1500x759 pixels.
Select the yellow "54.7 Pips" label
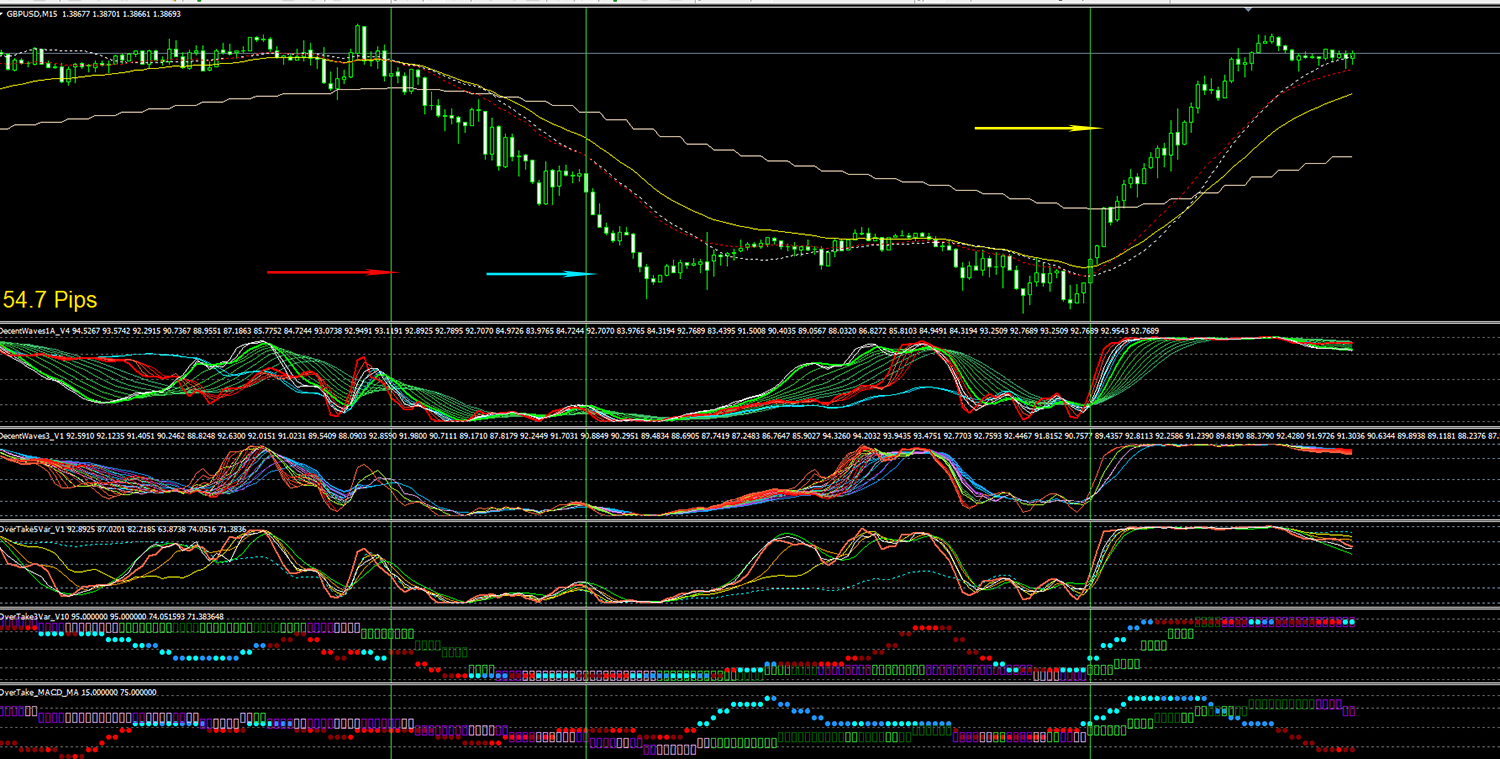coord(50,299)
